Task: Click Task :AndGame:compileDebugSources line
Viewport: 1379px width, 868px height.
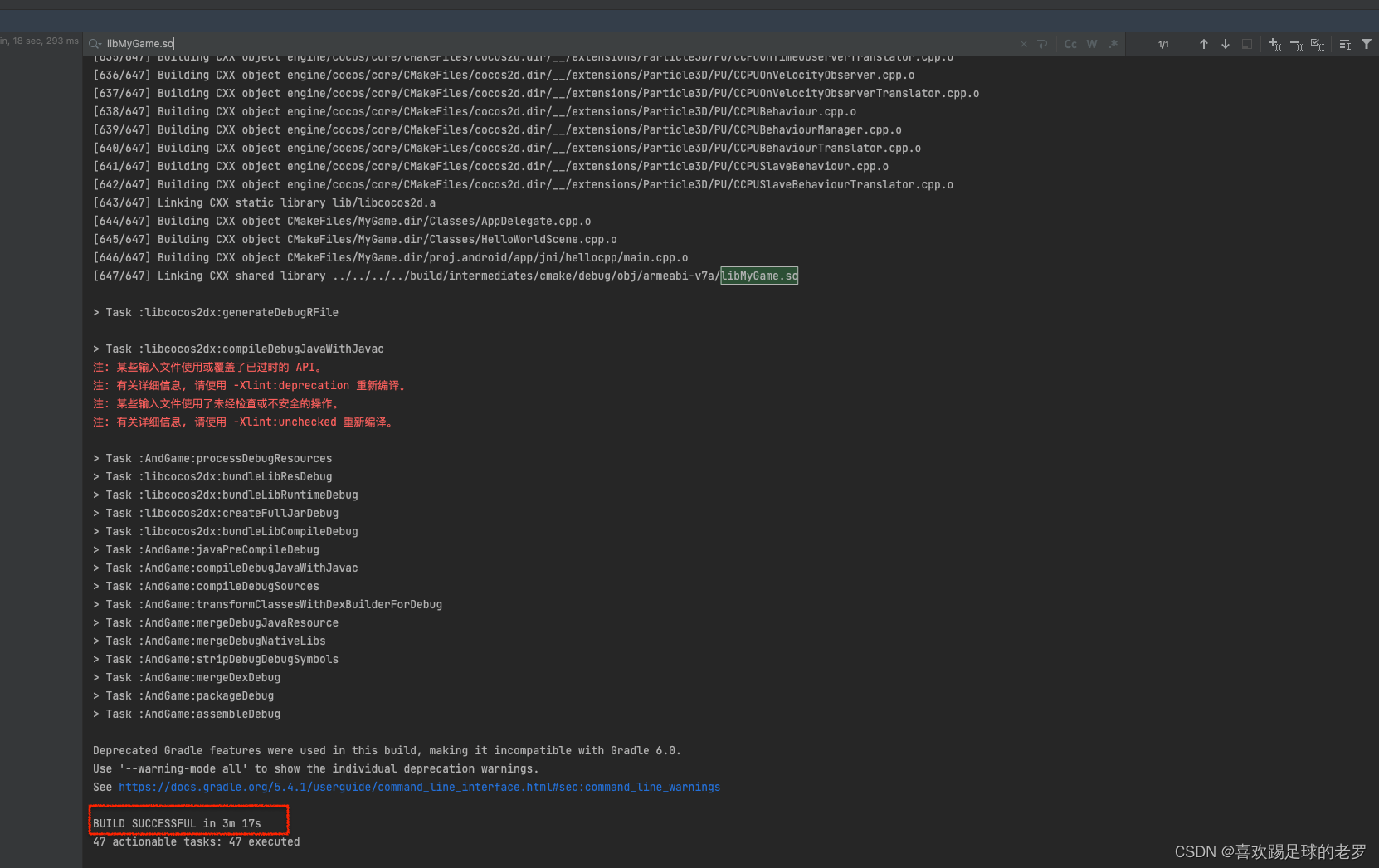Action: pyautogui.click(x=206, y=586)
